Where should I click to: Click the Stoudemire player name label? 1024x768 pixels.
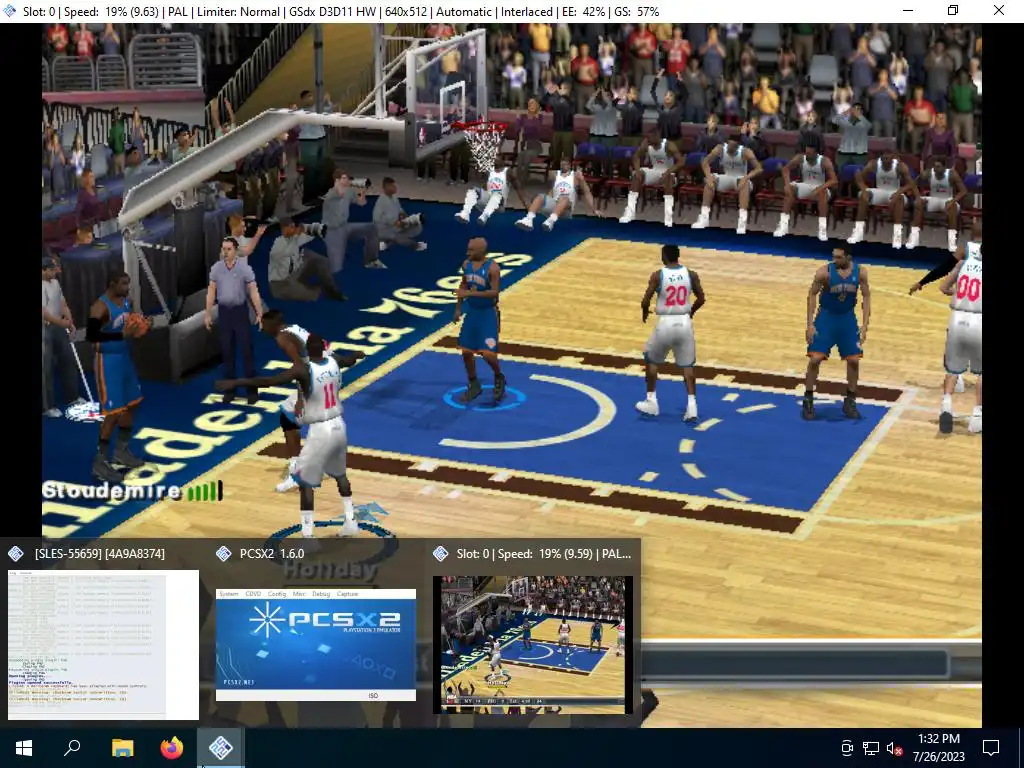point(112,490)
